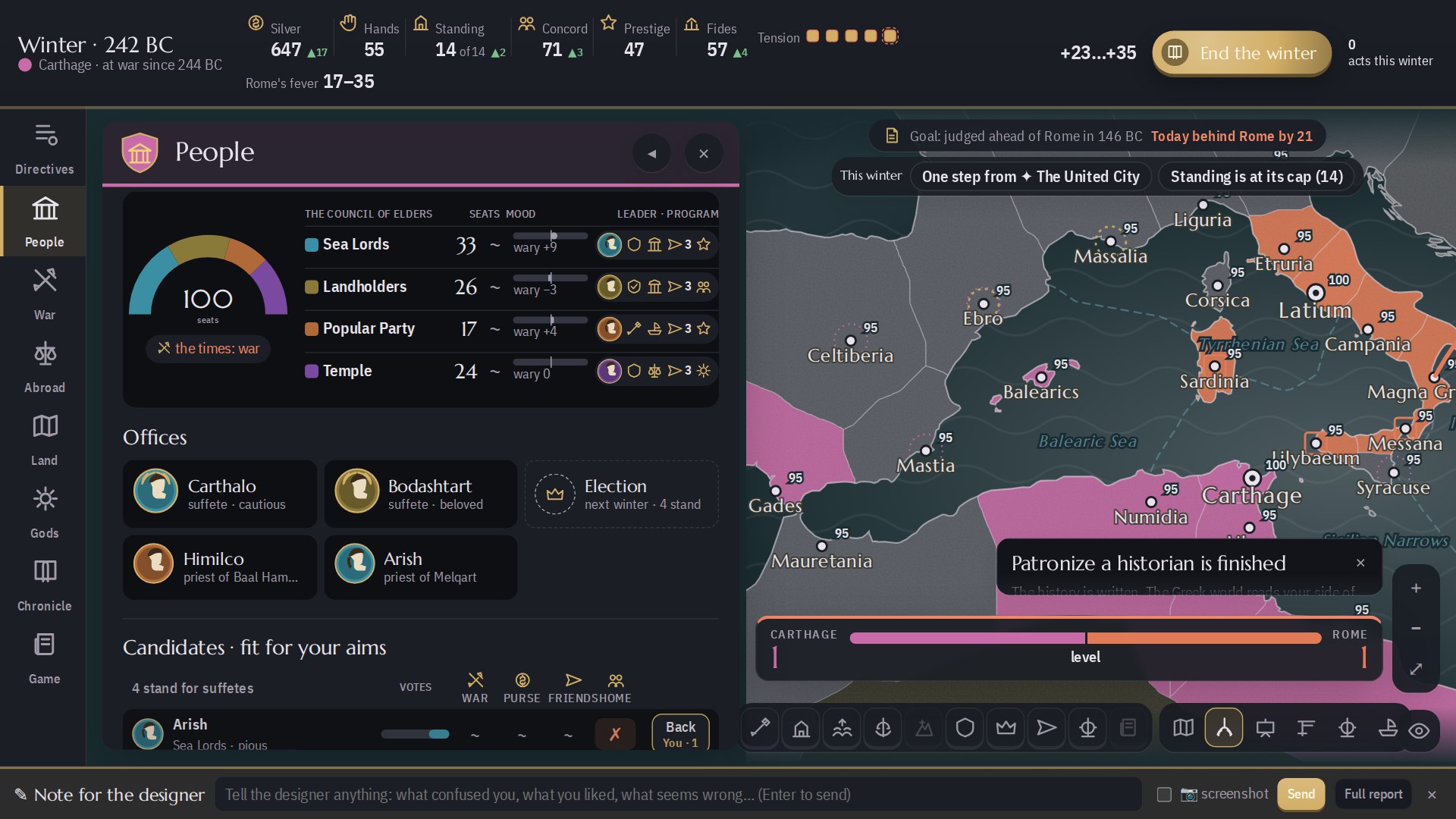1456x819 pixels.
Task: Open the Election next winter card
Action: pyautogui.click(x=622, y=494)
